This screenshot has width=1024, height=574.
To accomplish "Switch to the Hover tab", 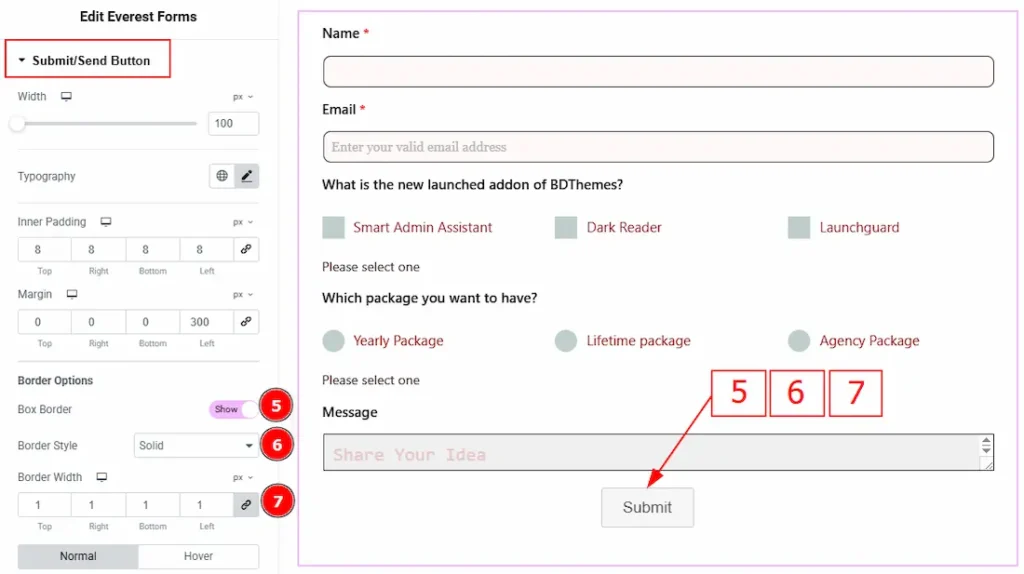I will tap(198, 556).
